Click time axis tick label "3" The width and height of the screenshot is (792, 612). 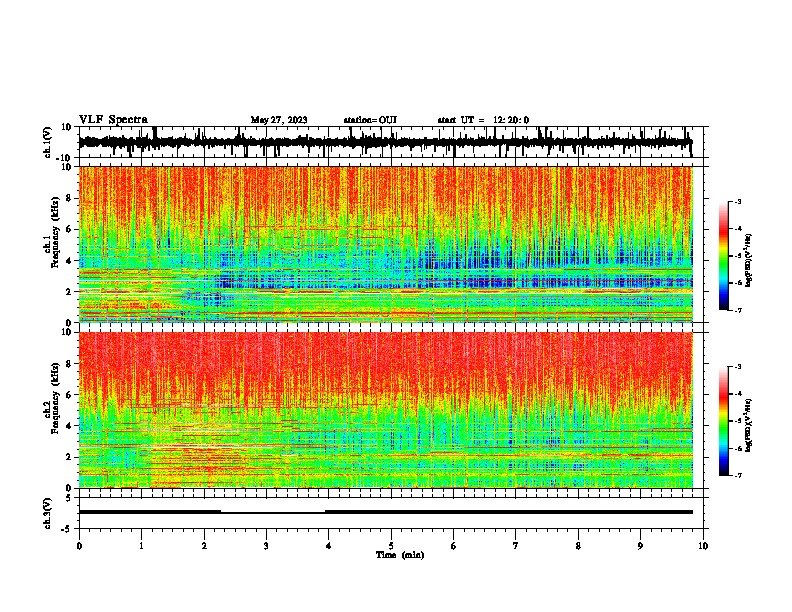266,546
